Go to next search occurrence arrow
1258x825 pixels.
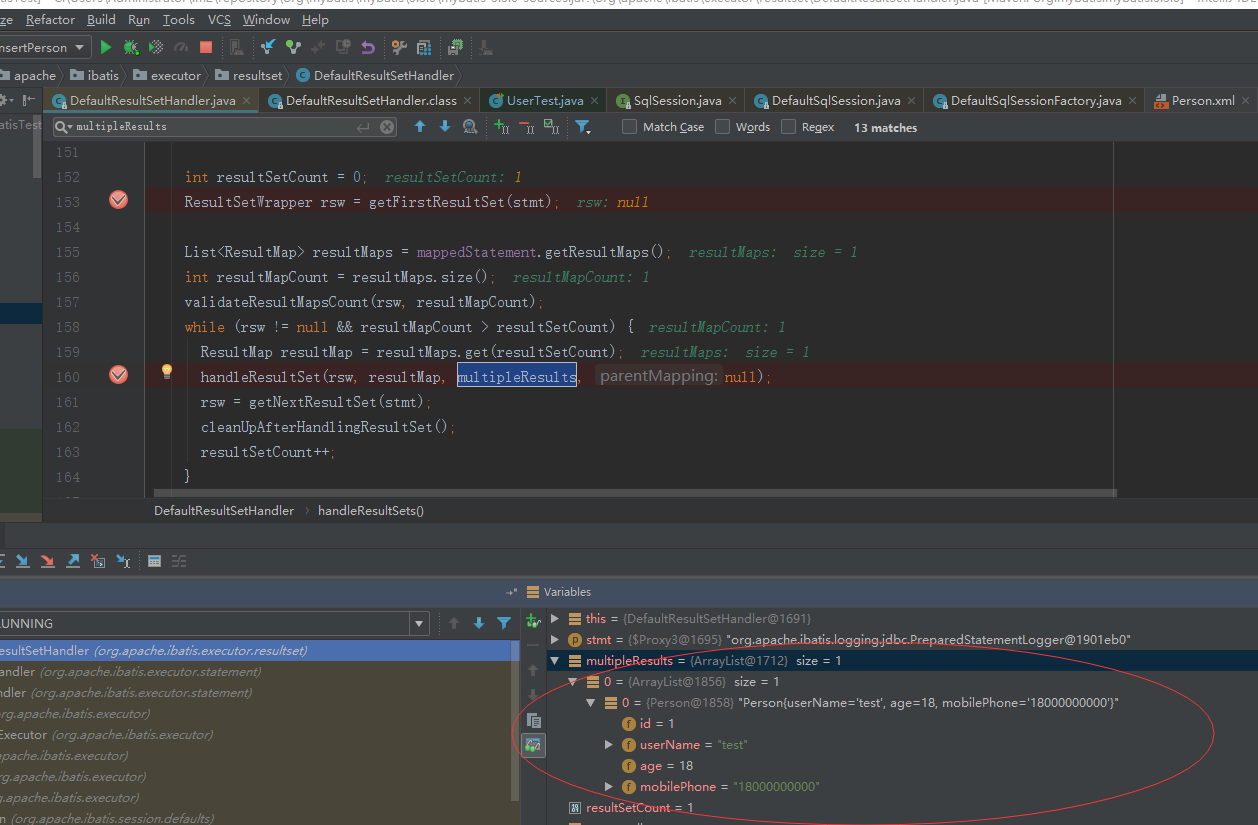coord(445,127)
